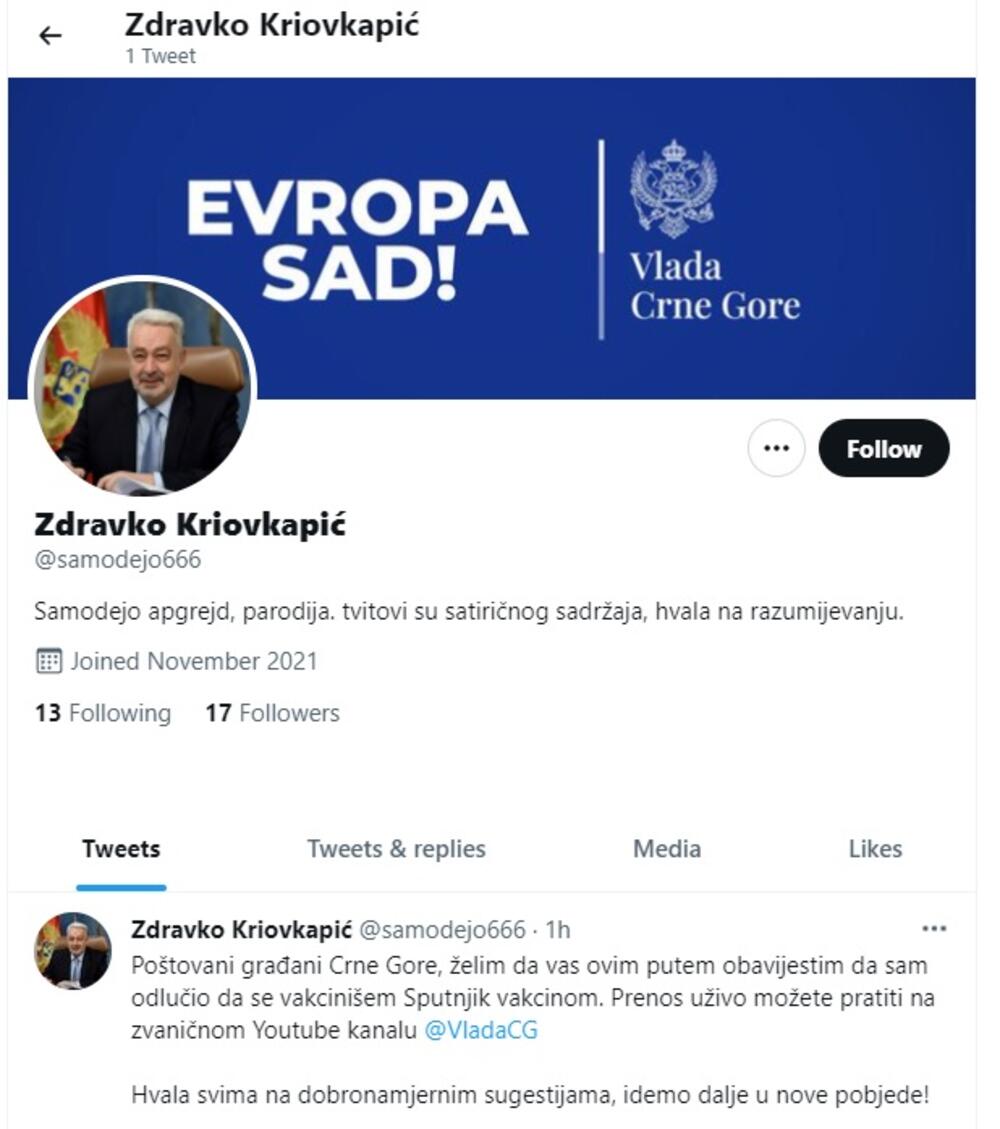The image size is (1000, 1129).
Task: Open the large circular profile photo
Action: point(143,387)
